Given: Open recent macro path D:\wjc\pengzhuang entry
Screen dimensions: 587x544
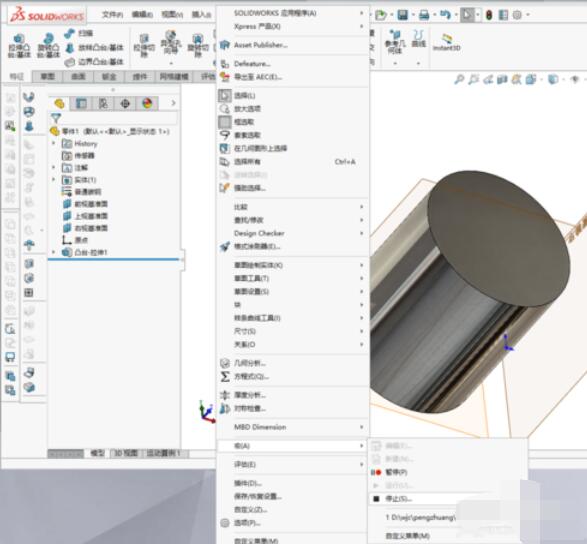Looking at the screenshot, I should pos(420,518).
